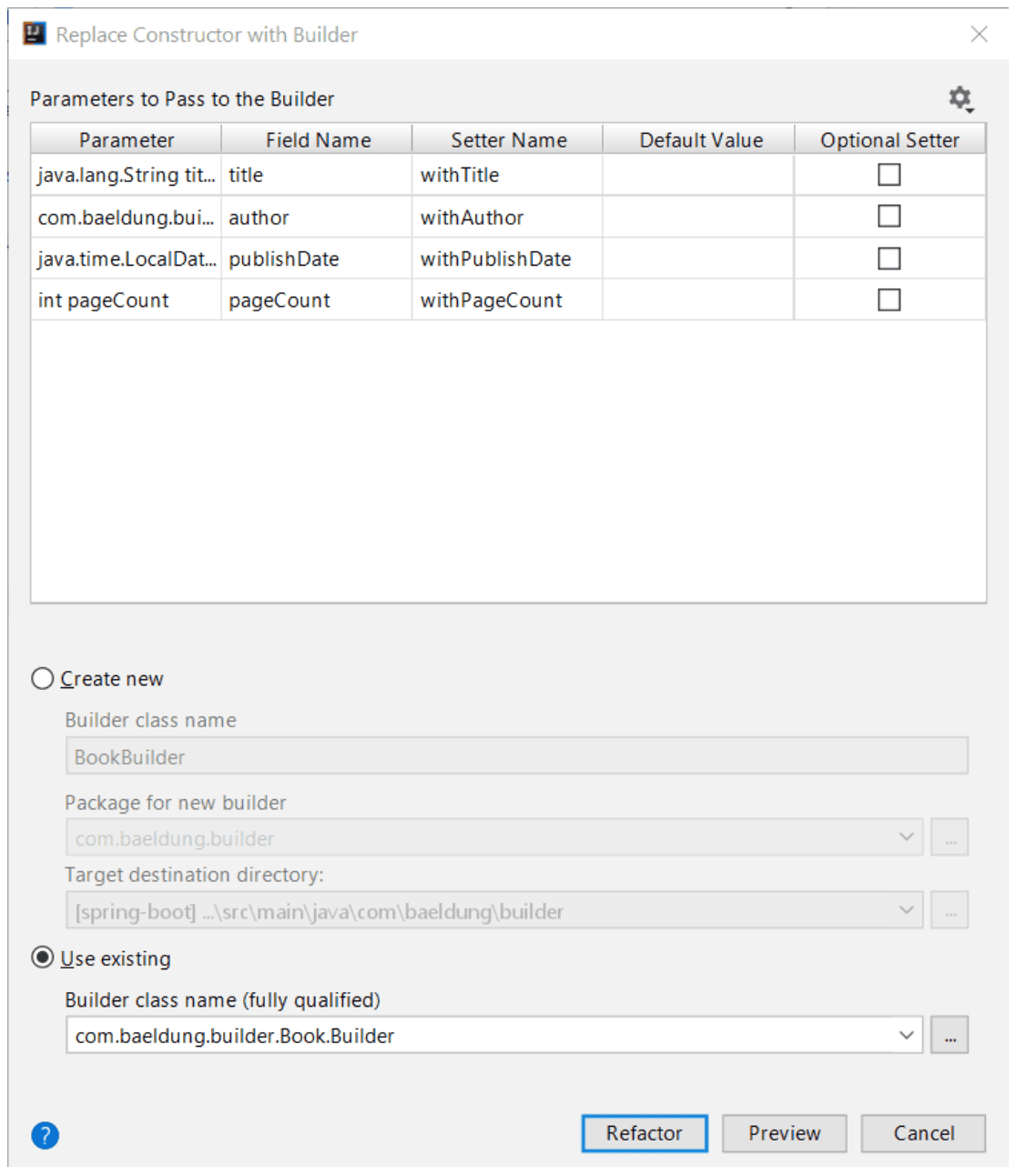Click the Optional Setter column header
The width and height of the screenshot is (1016, 1176).
[x=890, y=139]
